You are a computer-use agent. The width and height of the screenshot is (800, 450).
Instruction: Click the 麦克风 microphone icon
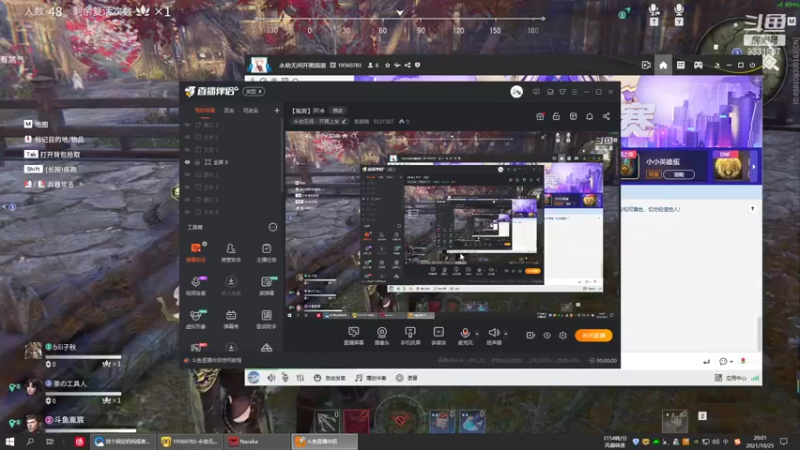(x=465, y=333)
